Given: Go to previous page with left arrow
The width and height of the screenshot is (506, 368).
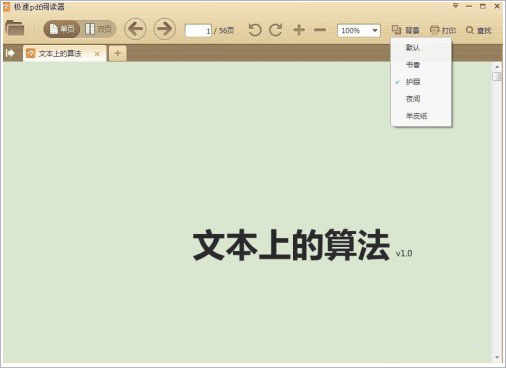Looking at the screenshot, I should click(x=135, y=29).
